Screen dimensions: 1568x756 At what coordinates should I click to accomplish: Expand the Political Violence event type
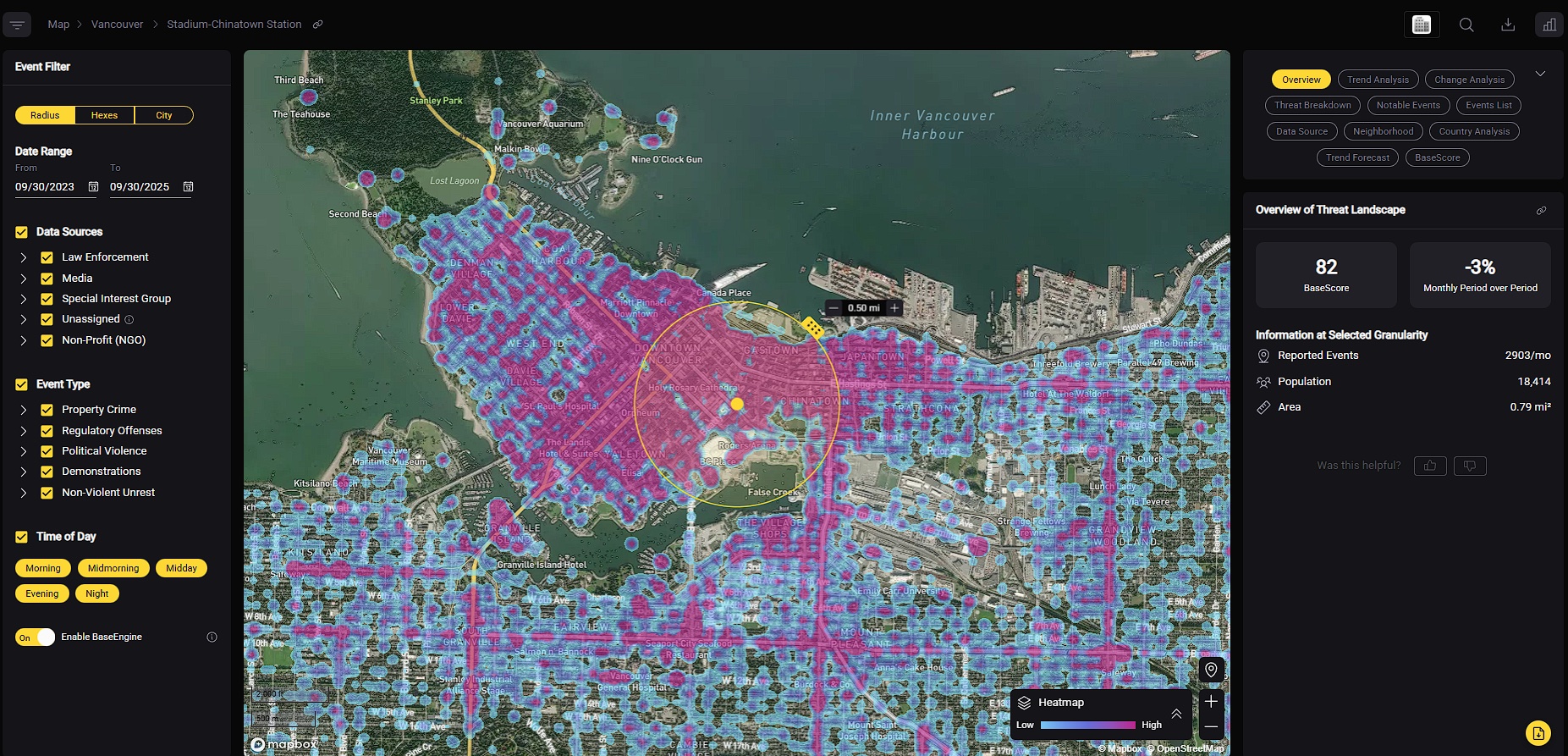pyautogui.click(x=23, y=451)
